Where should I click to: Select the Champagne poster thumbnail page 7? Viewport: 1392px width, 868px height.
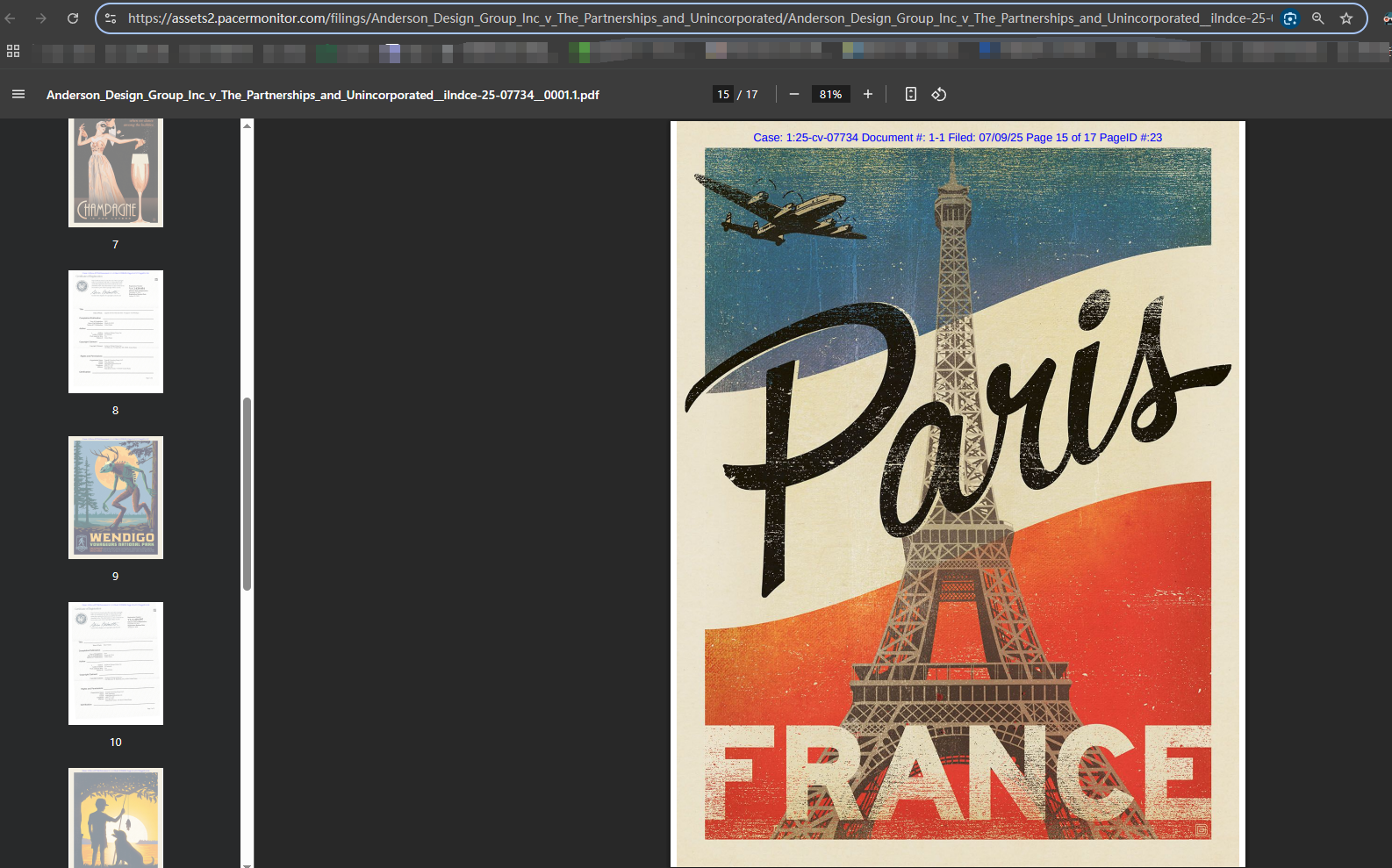pyautogui.click(x=116, y=172)
